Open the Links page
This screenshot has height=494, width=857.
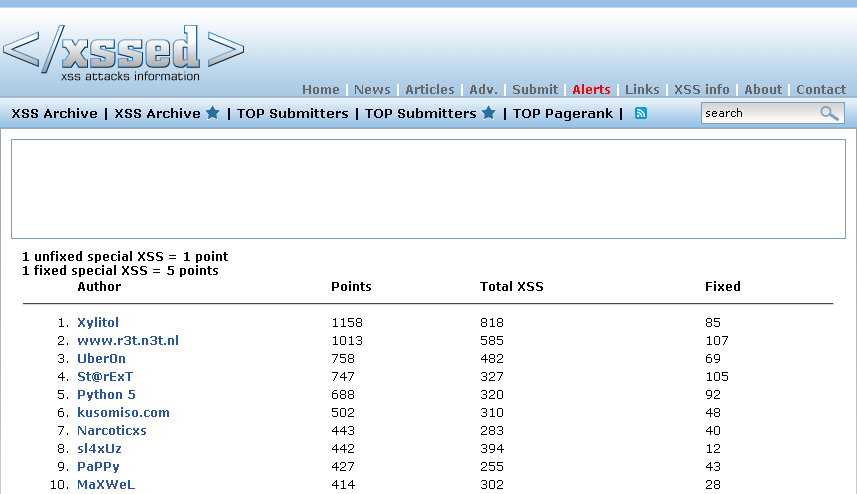coord(642,90)
